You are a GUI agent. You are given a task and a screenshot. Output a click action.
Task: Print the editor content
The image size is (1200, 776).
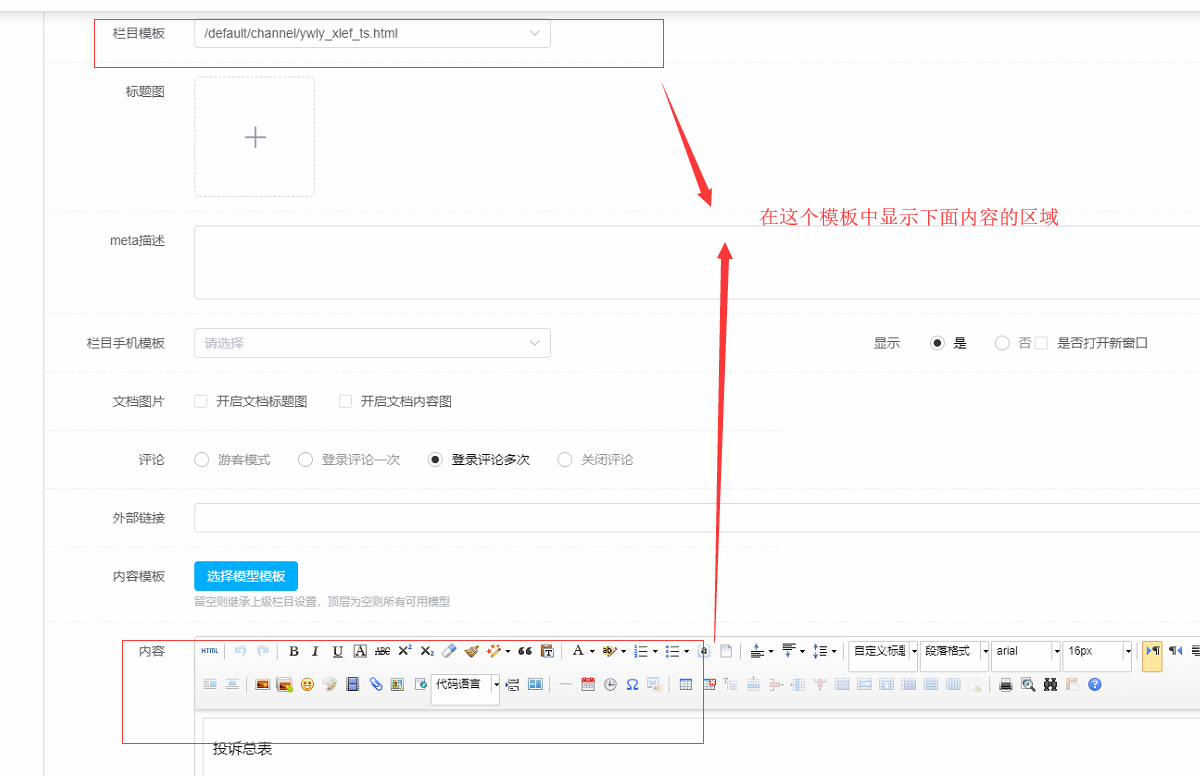[1005, 685]
